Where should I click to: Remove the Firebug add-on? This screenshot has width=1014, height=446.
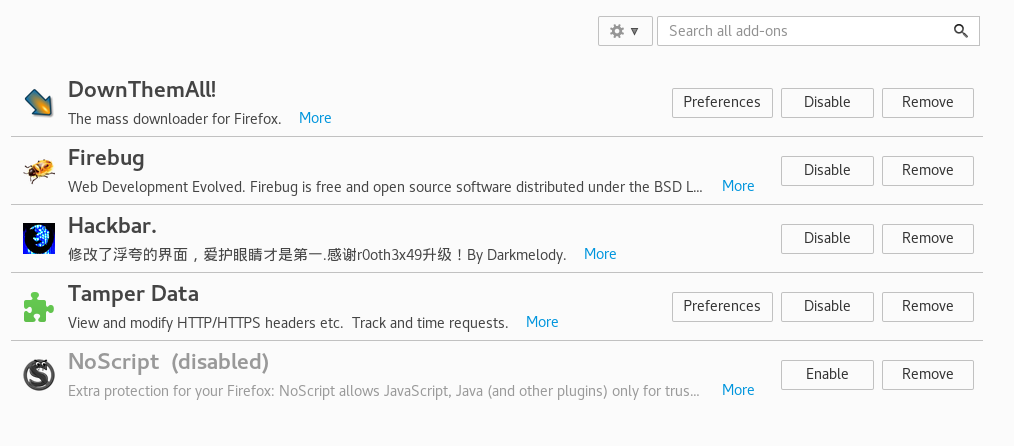tap(927, 171)
